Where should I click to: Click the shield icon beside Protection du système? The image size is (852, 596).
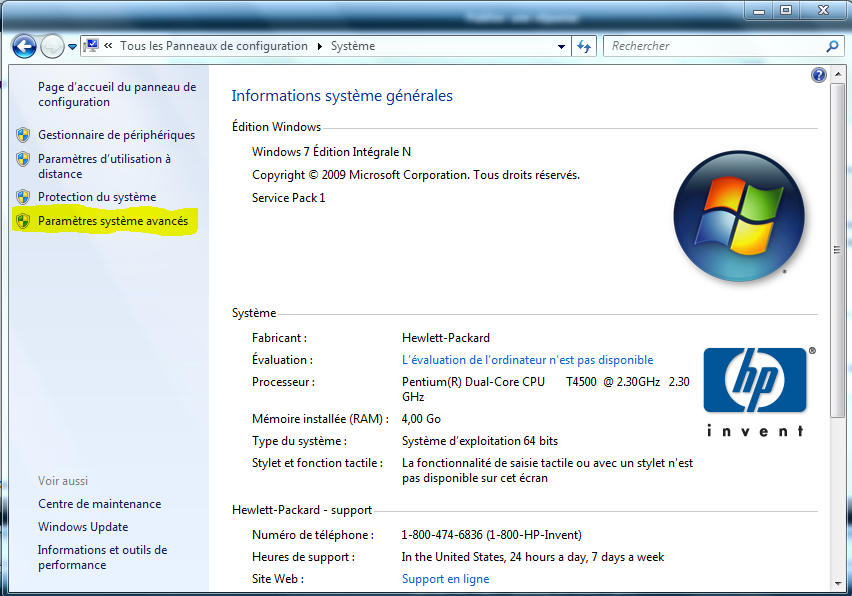pos(23,196)
